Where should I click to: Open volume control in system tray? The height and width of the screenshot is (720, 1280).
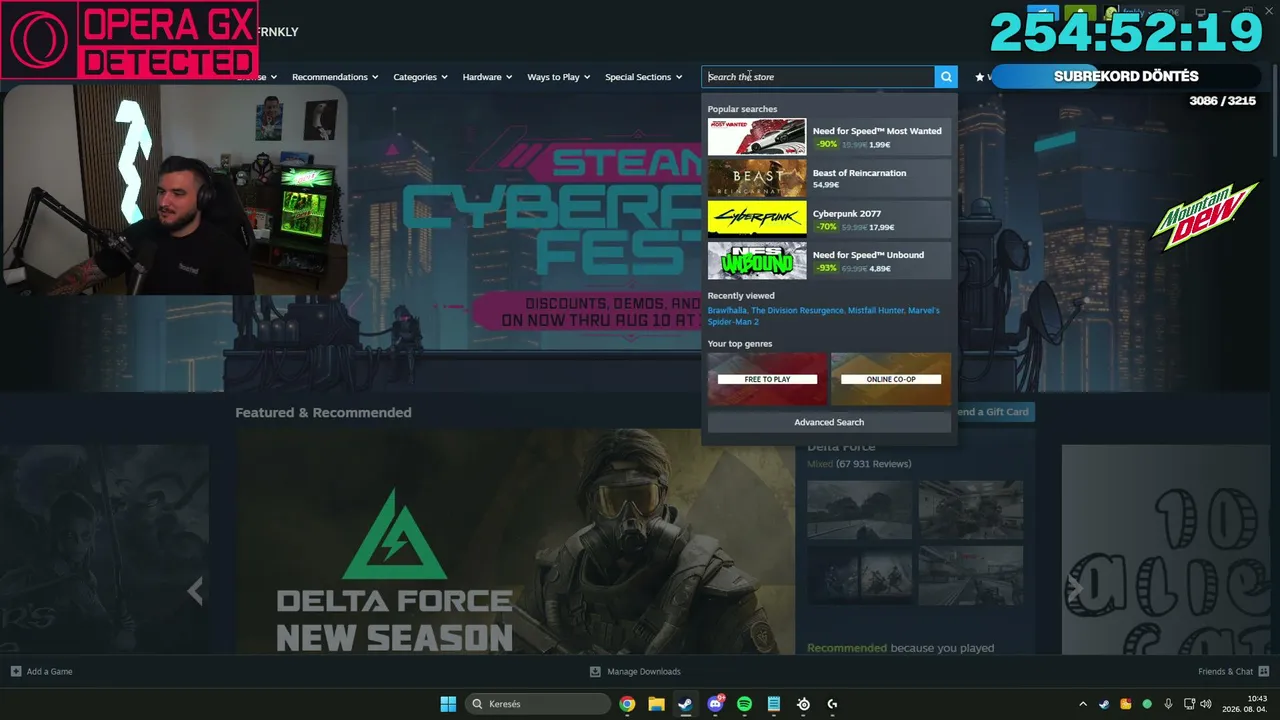click(1206, 704)
